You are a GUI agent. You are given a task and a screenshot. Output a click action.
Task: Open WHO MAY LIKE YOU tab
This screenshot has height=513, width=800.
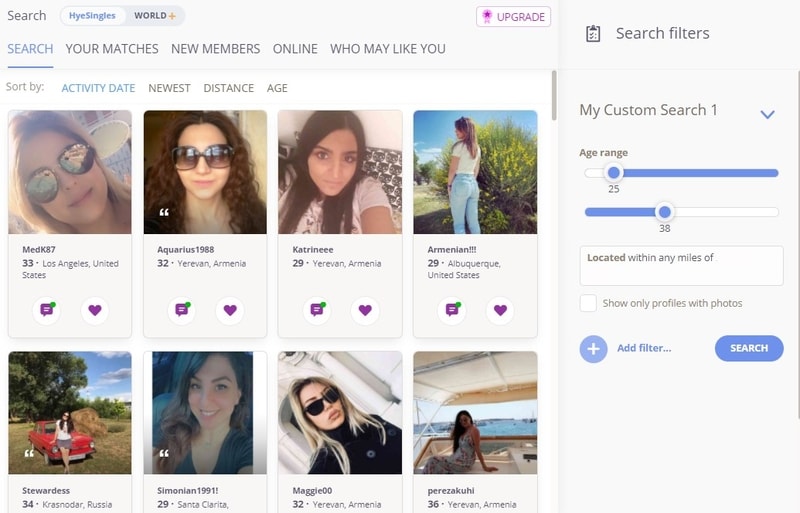[x=388, y=49]
